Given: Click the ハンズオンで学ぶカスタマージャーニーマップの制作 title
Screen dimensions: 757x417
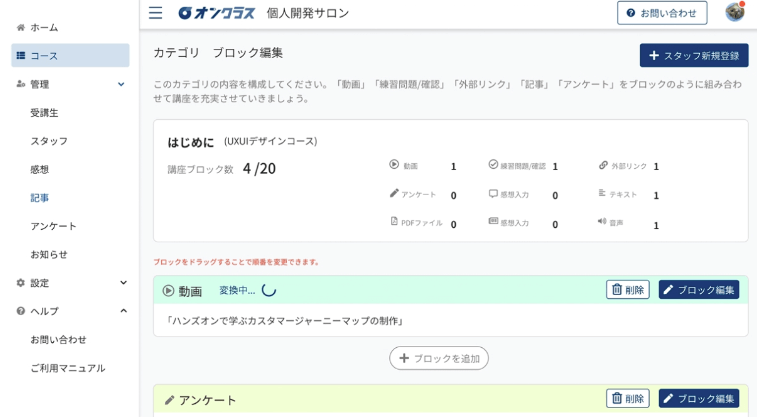Looking at the screenshot, I should (x=285, y=320).
